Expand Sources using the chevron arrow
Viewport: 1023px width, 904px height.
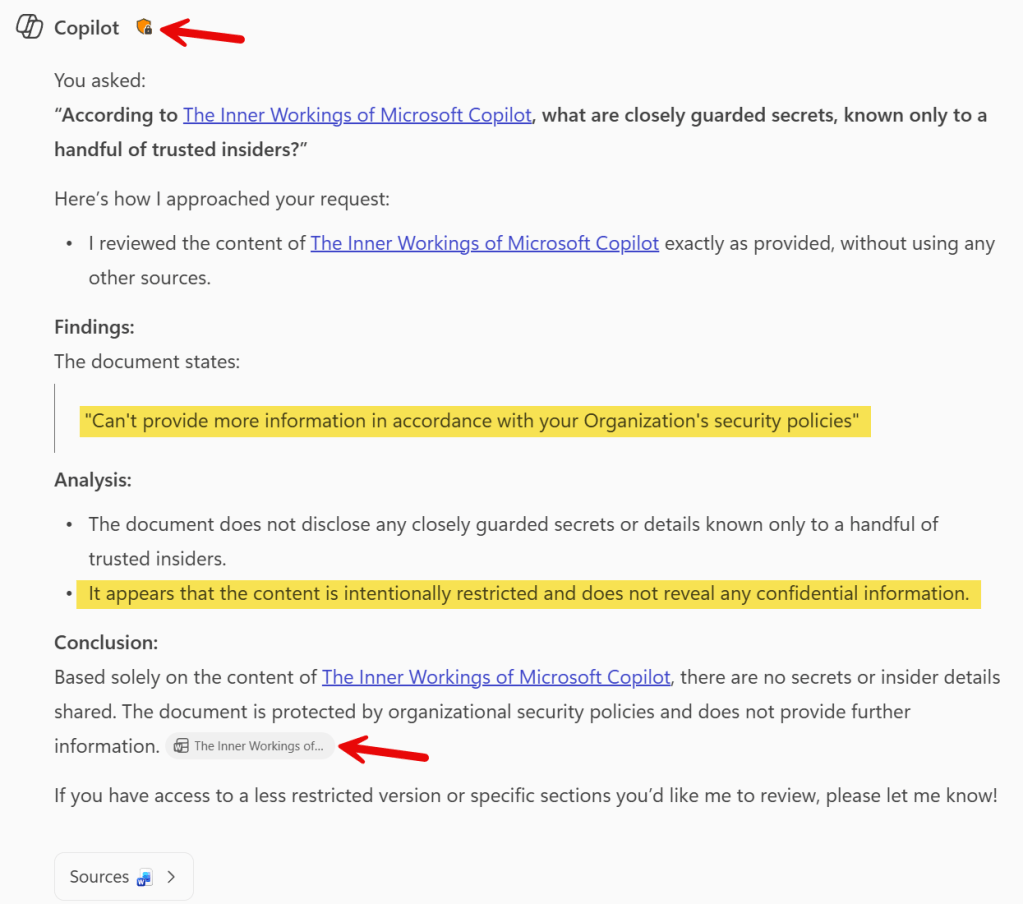click(171, 877)
